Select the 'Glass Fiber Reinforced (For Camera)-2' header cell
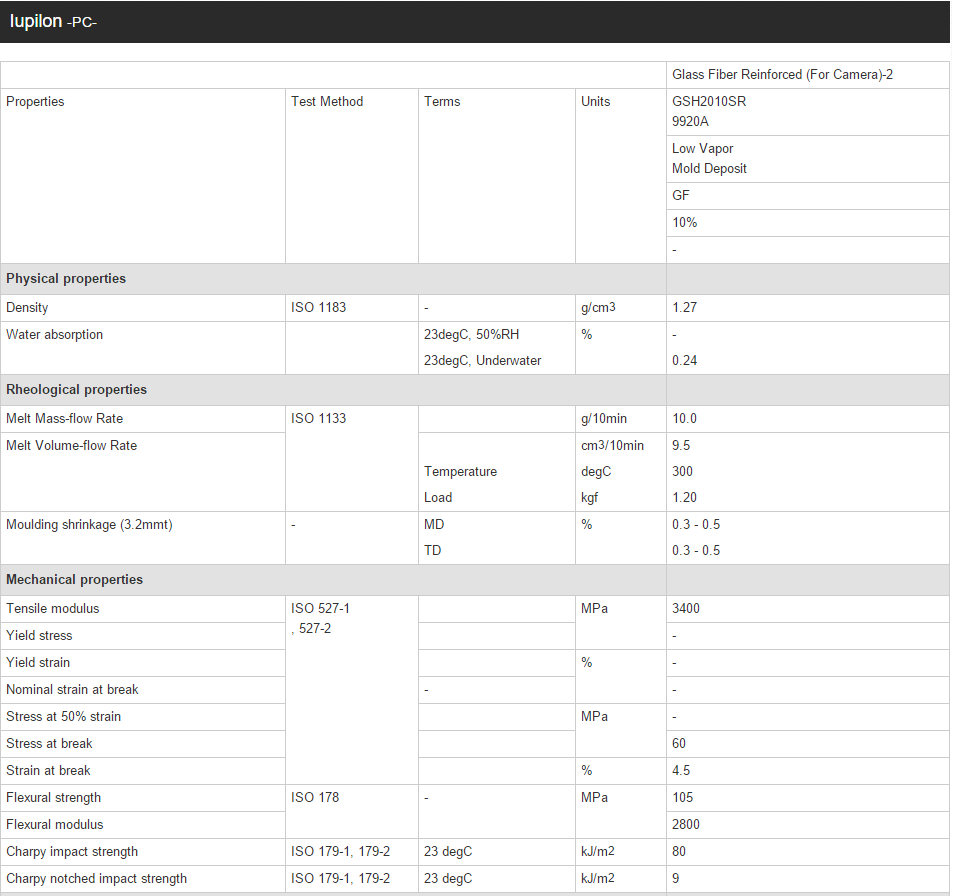This screenshot has height=896, width=953. 808,75
